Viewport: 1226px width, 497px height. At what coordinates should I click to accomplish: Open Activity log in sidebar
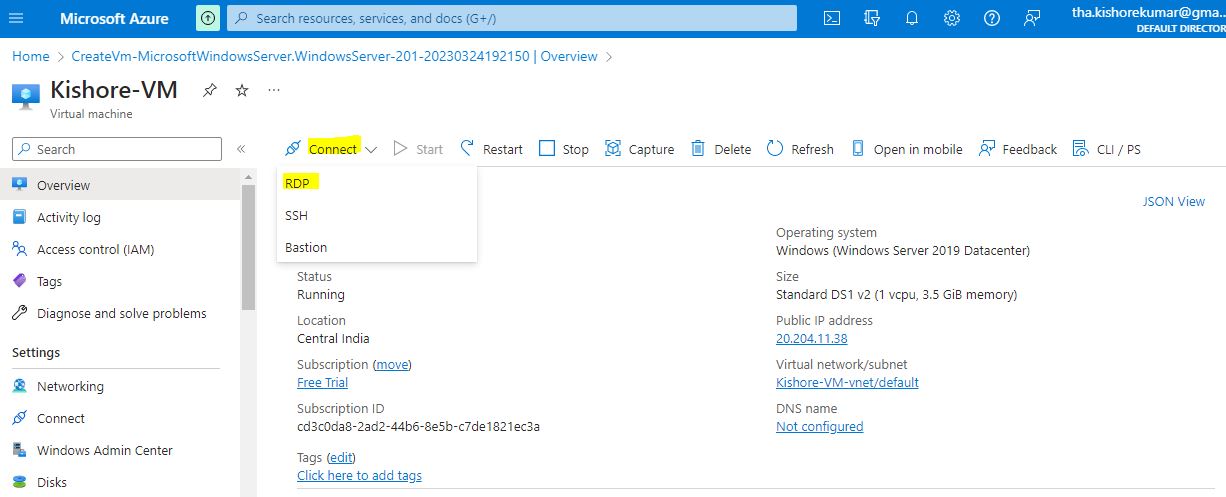[69, 217]
